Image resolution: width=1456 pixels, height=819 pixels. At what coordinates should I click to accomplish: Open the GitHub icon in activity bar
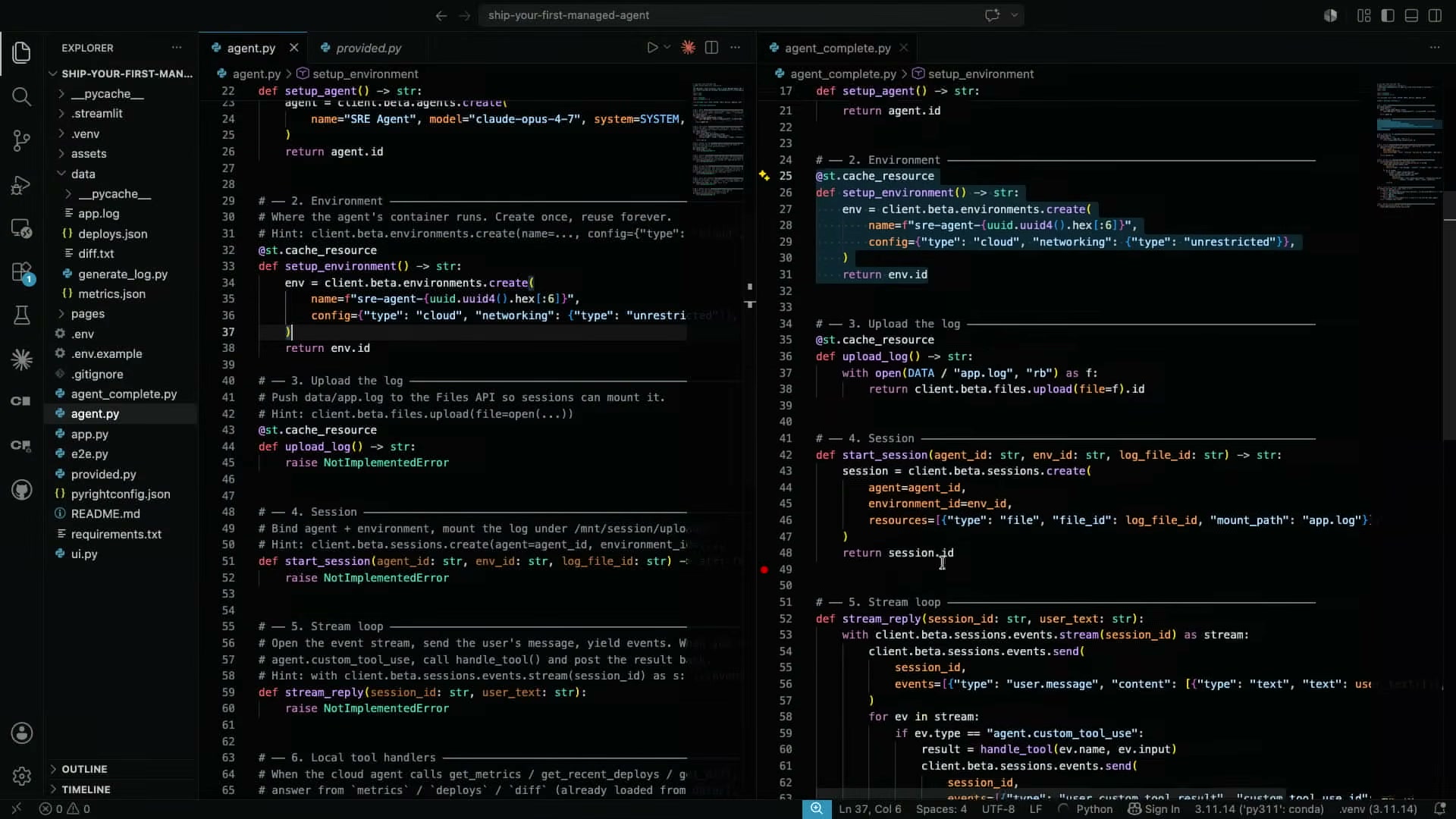tap(22, 490)
